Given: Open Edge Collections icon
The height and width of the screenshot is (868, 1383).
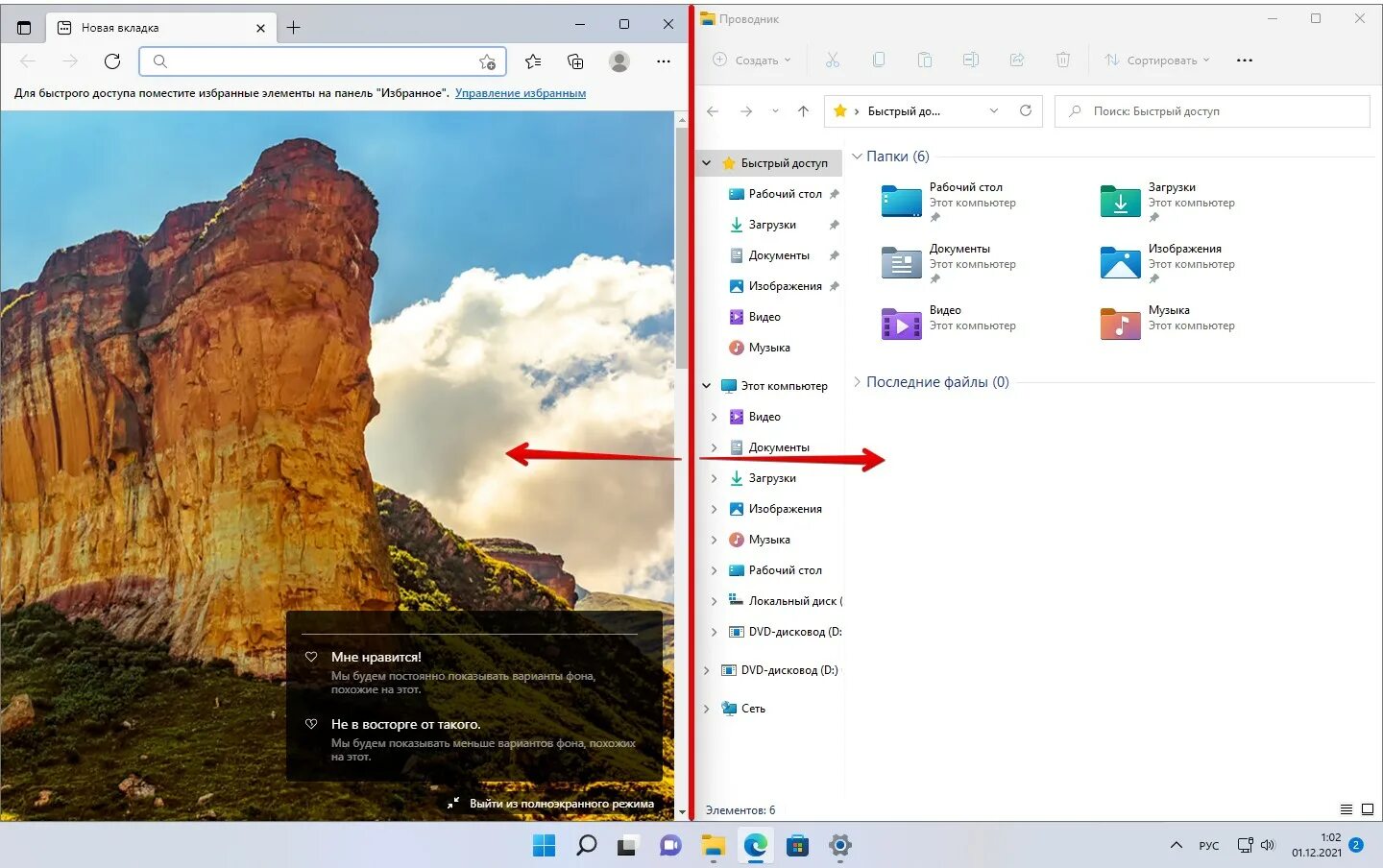Looking at the screenshot, I should [x=575, y=61].
